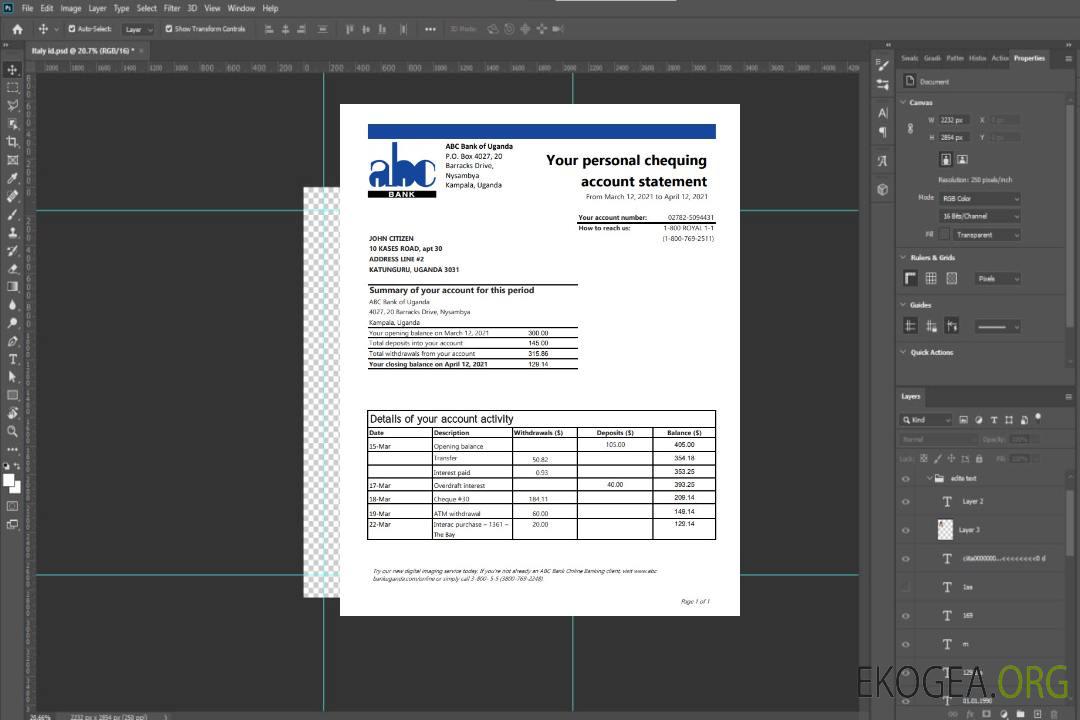The image size is (1080, 720).
Task: Select the Rectangular Marquee tool
Action: click(12, 88)
